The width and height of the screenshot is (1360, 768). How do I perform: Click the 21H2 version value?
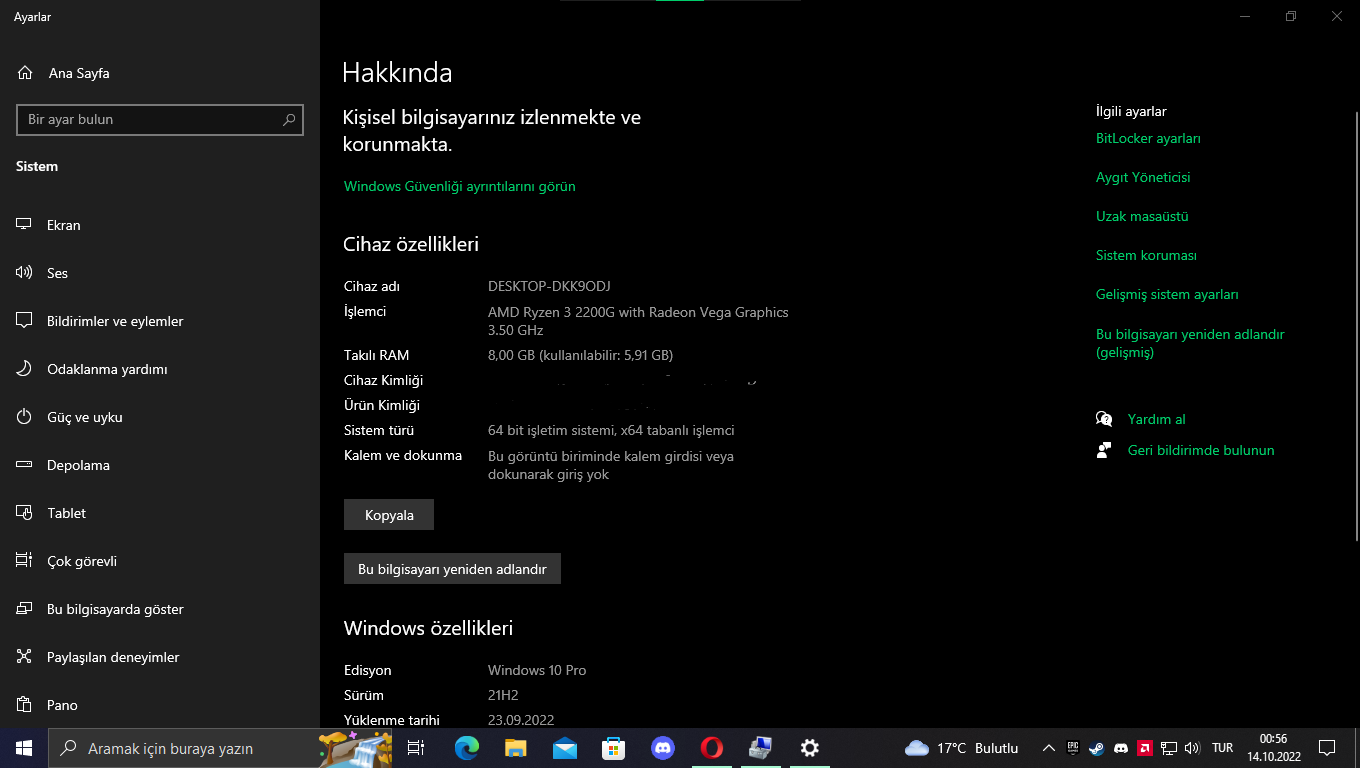(x=503, y=695)
